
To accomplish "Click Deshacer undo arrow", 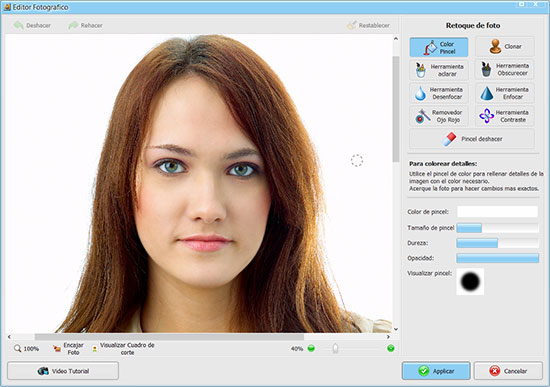I will click(32, 25).
